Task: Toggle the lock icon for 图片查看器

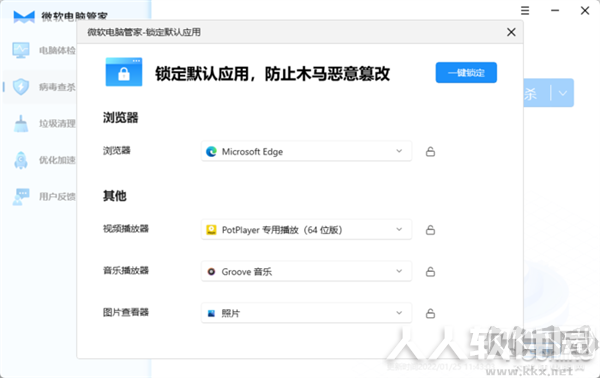Action: click(x=430, y=314)
